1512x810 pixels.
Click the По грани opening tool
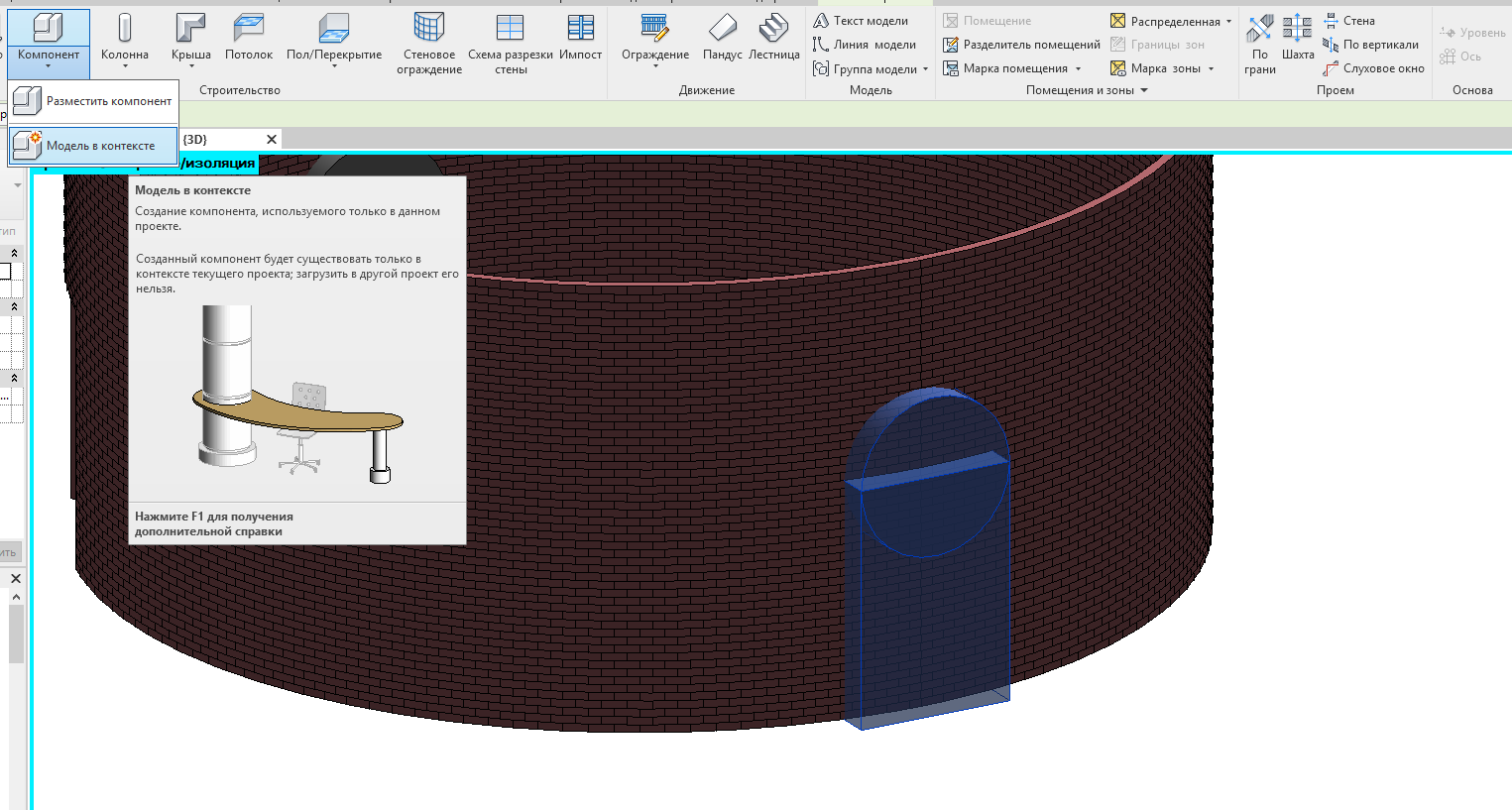pos(1259,29)
